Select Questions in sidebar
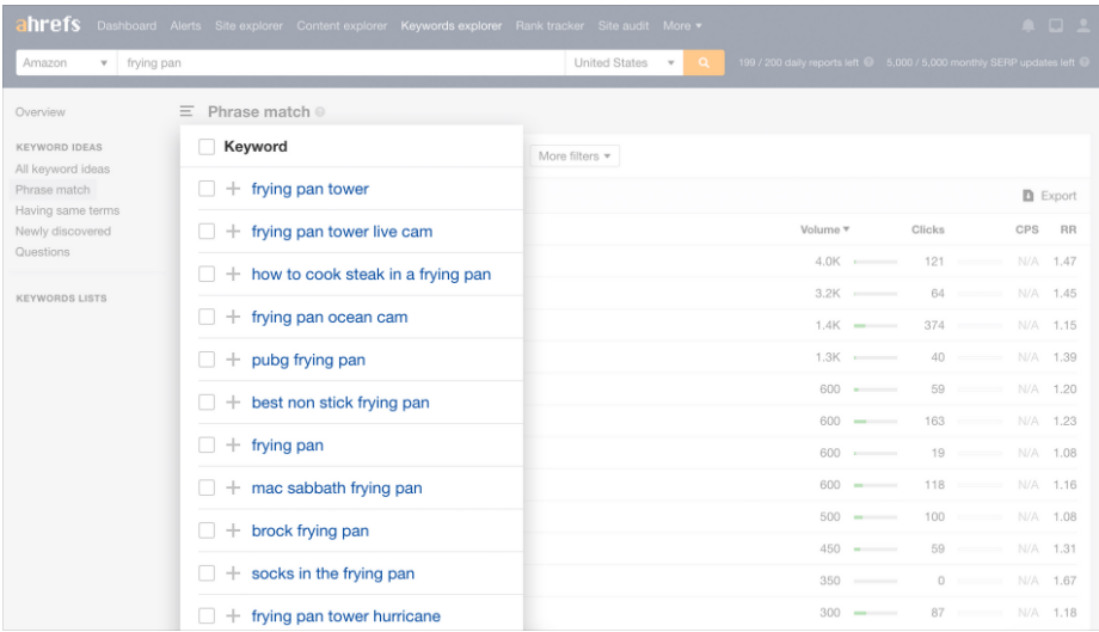Image resolution: width=1099 pixels, height=632 pixels. (42, 252)
